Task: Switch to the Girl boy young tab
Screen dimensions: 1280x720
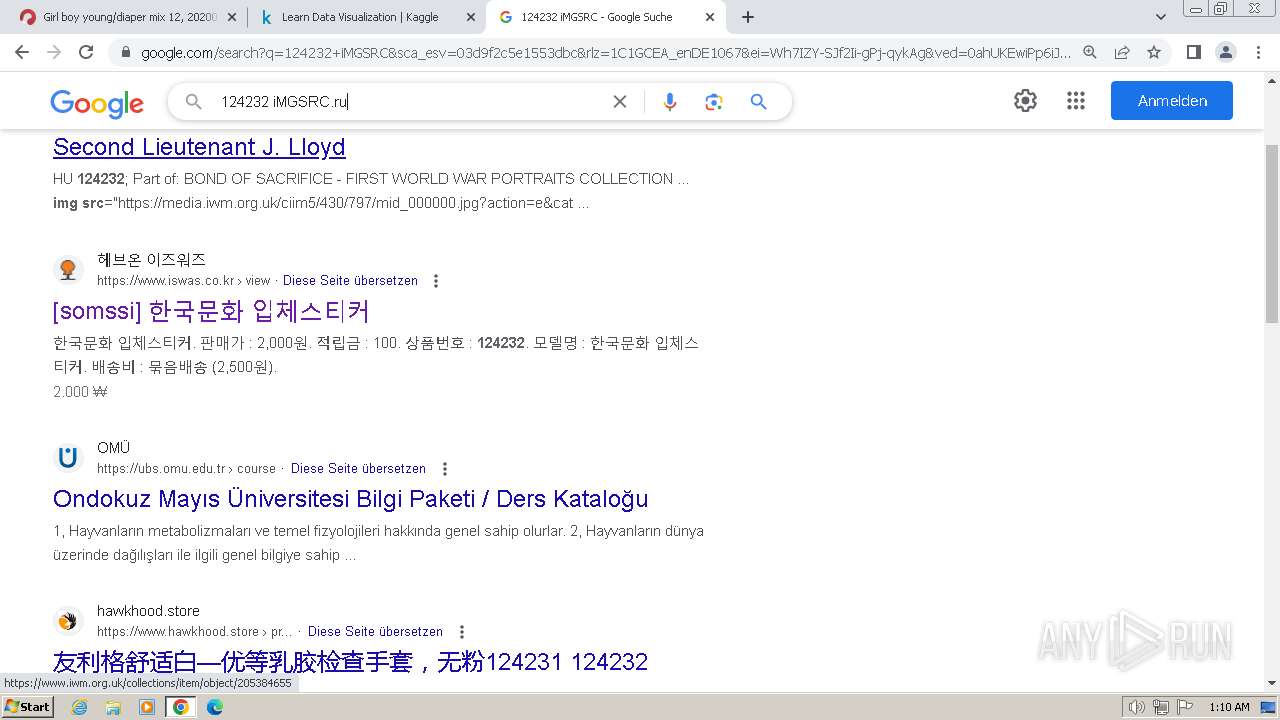Action: tap(128, 17)
